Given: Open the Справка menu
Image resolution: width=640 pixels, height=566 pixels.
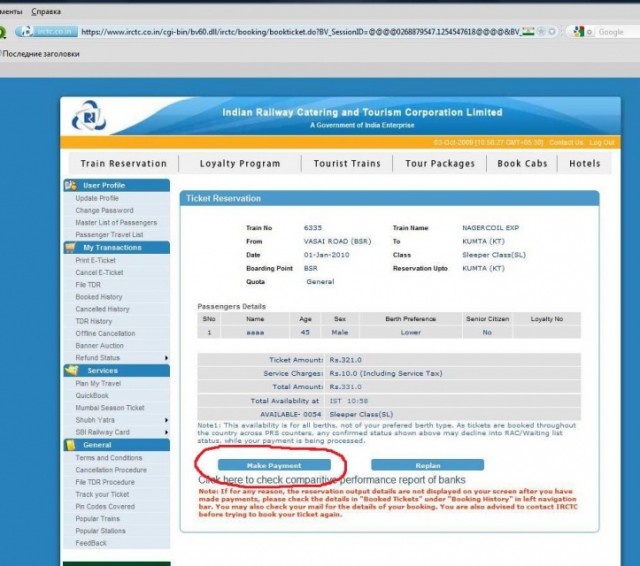Looking at the screenshot, I should [x=45, y=11].
